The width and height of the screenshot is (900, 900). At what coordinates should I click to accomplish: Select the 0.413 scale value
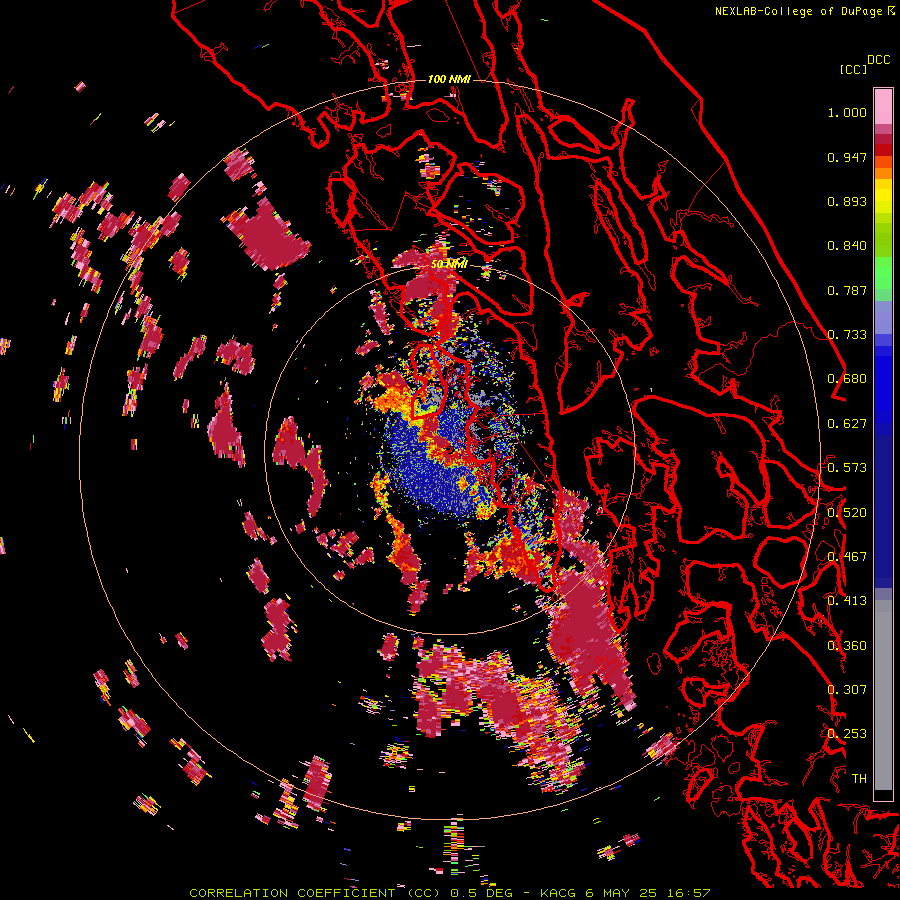coord(847,601)
